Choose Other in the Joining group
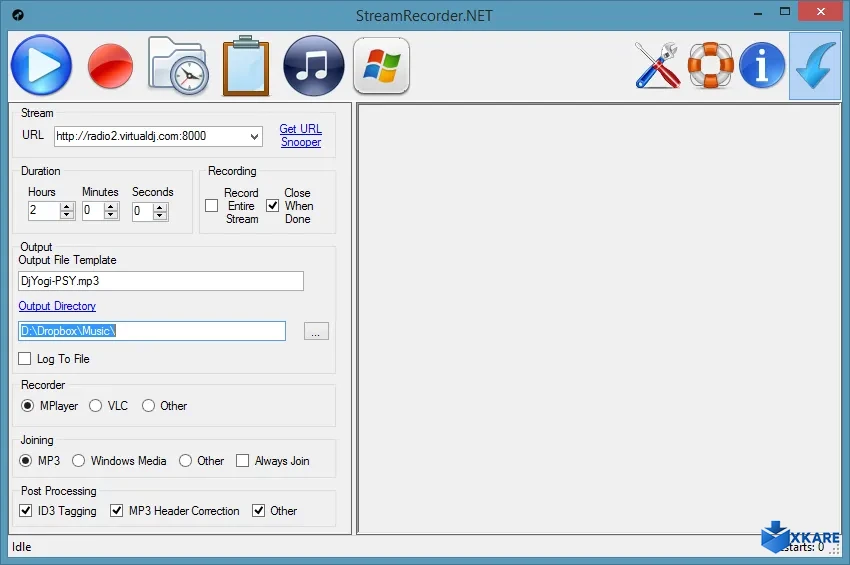 185,460
